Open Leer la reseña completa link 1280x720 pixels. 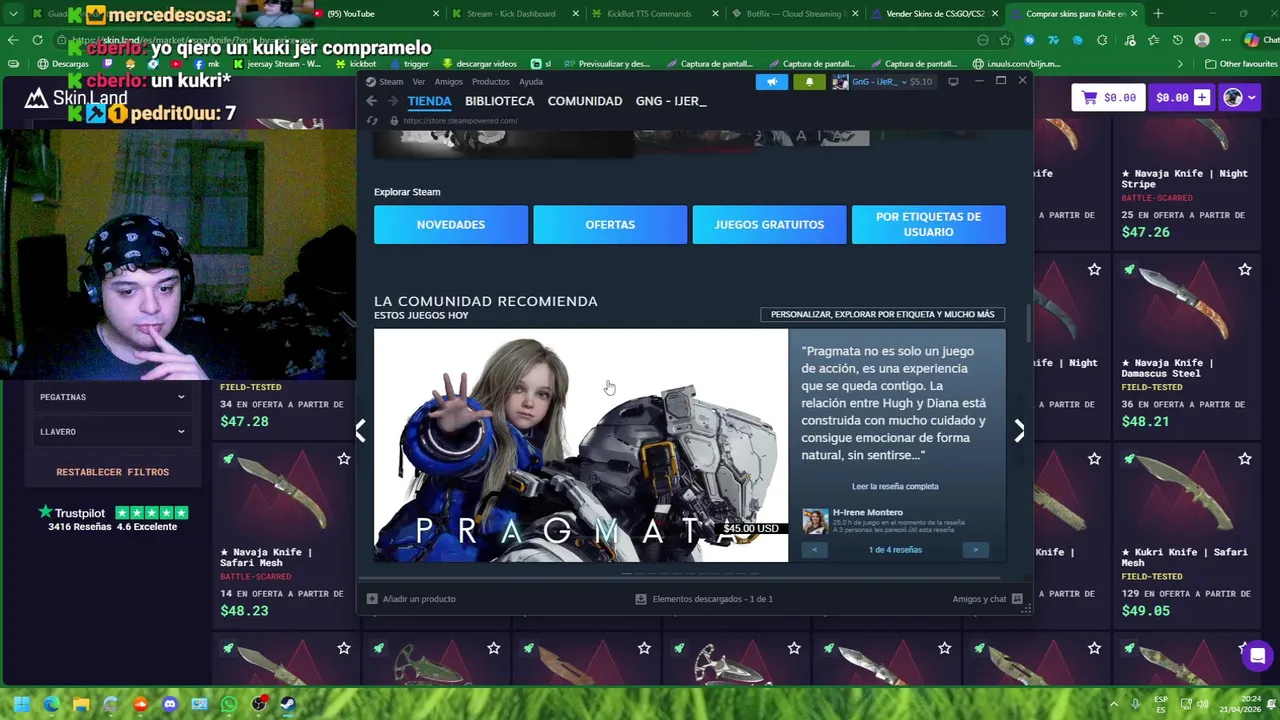895,487
